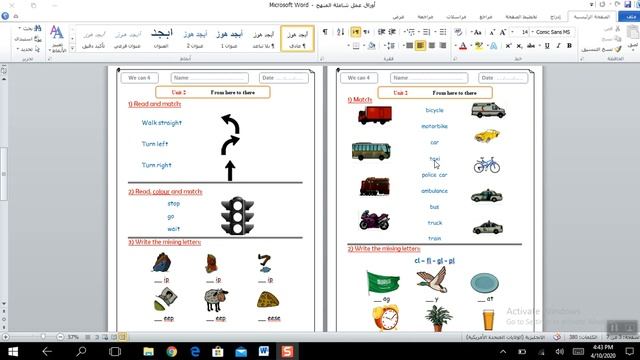This screenshot has height=360, width=640.
Task: Switch to the Insert ribbon tab
Action: click(x=556, y=17)
